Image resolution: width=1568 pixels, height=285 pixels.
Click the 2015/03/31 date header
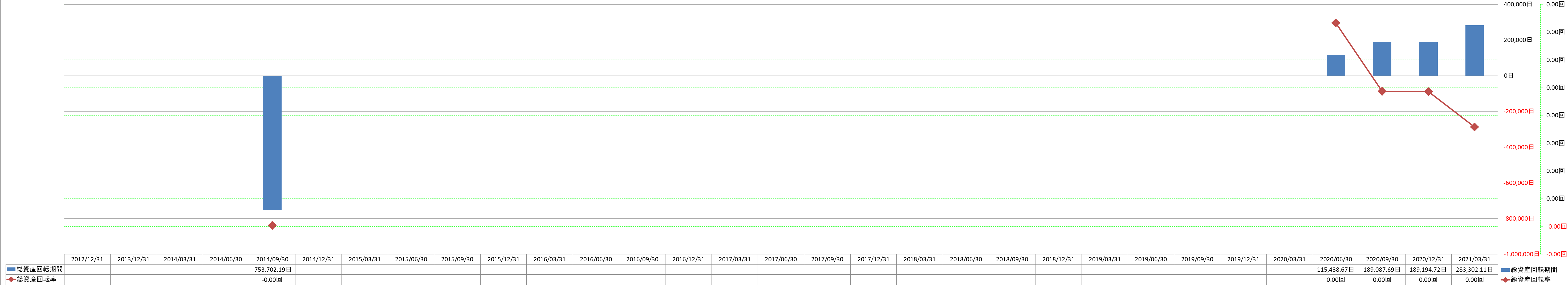pyautogui.click(x=365, y=259)
